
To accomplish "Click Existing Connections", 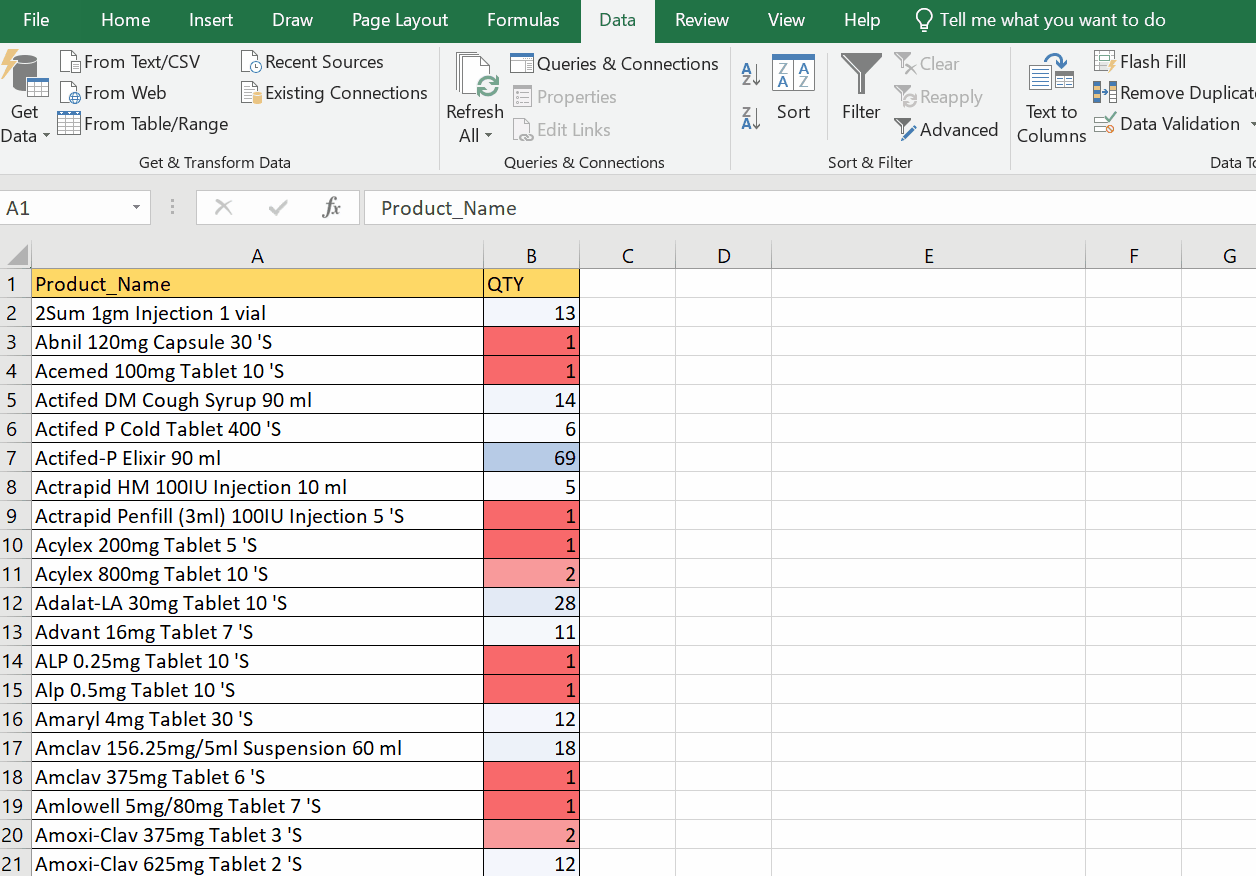I will [x=334, y=92].
